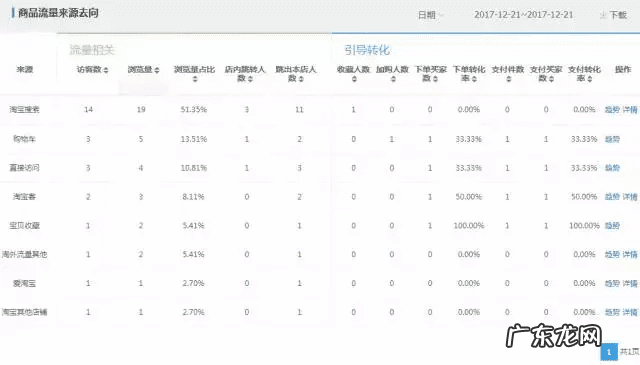
Task: Open 趋势 for the 淘宝客 row
Action: coord(612,197)
